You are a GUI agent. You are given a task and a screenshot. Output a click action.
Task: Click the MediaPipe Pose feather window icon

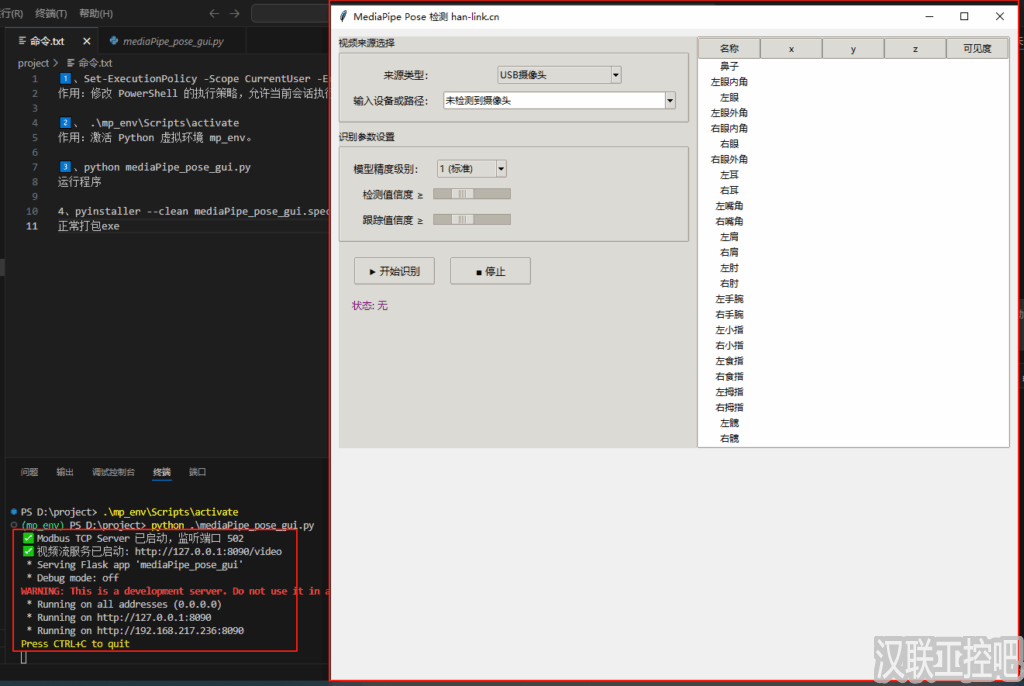pyautogui.click(x=344, y=17)
